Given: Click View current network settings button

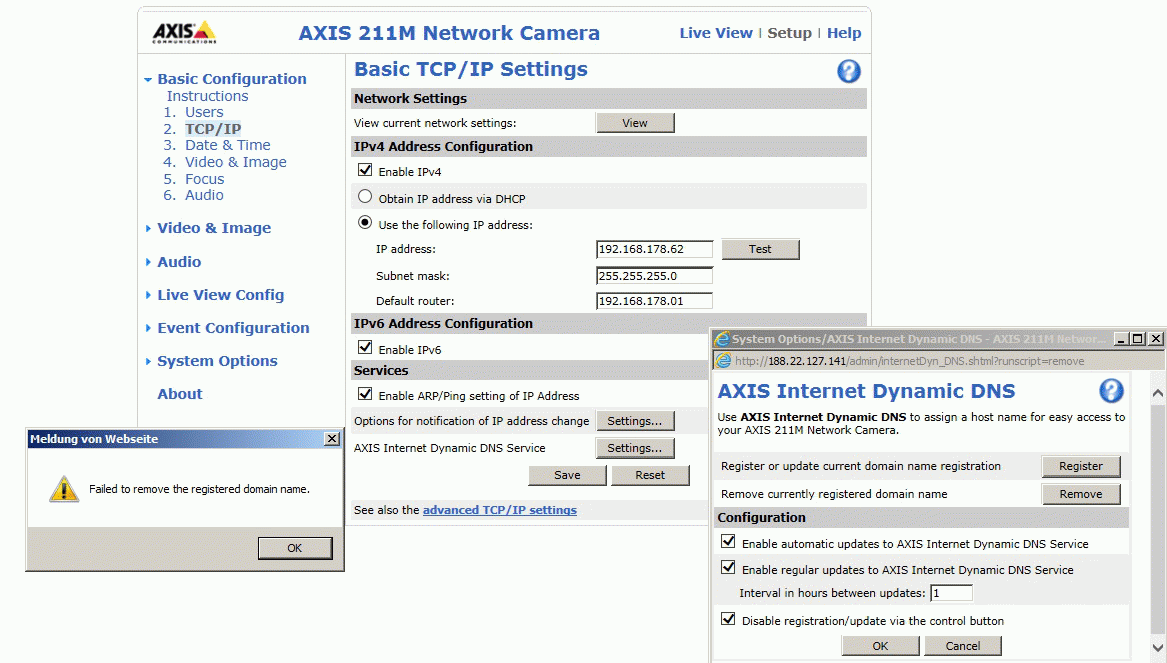Looking at the screenshot, I should tap(635, 123).
